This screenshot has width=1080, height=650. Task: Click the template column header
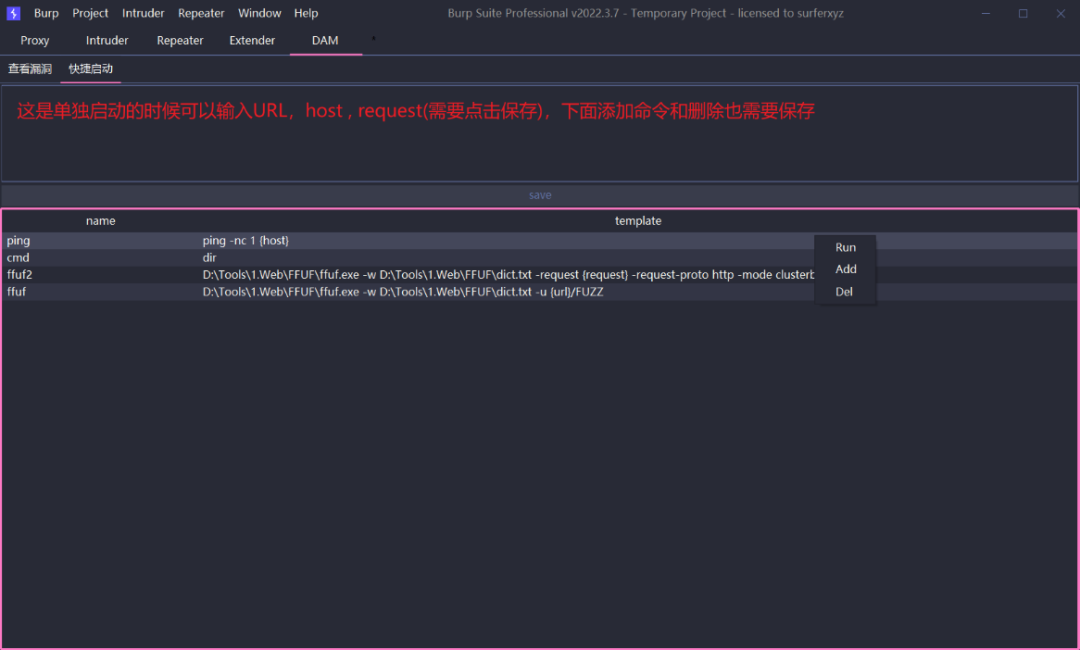(x=638, y=221)
